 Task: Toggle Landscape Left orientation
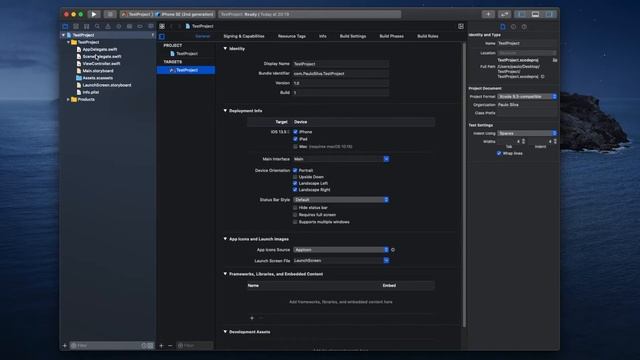(x=295, y=183)
